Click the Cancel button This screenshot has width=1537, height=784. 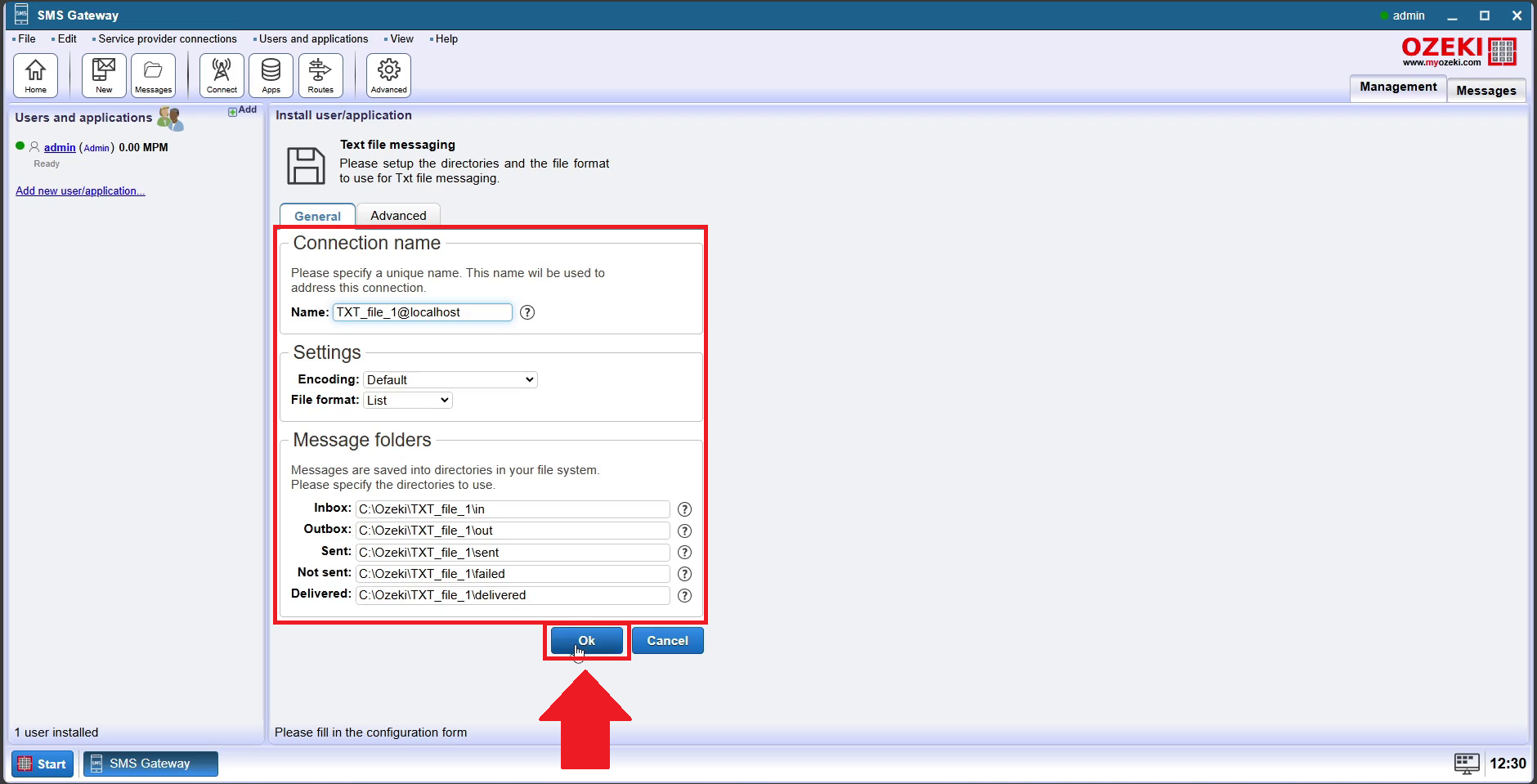[667, 641]
